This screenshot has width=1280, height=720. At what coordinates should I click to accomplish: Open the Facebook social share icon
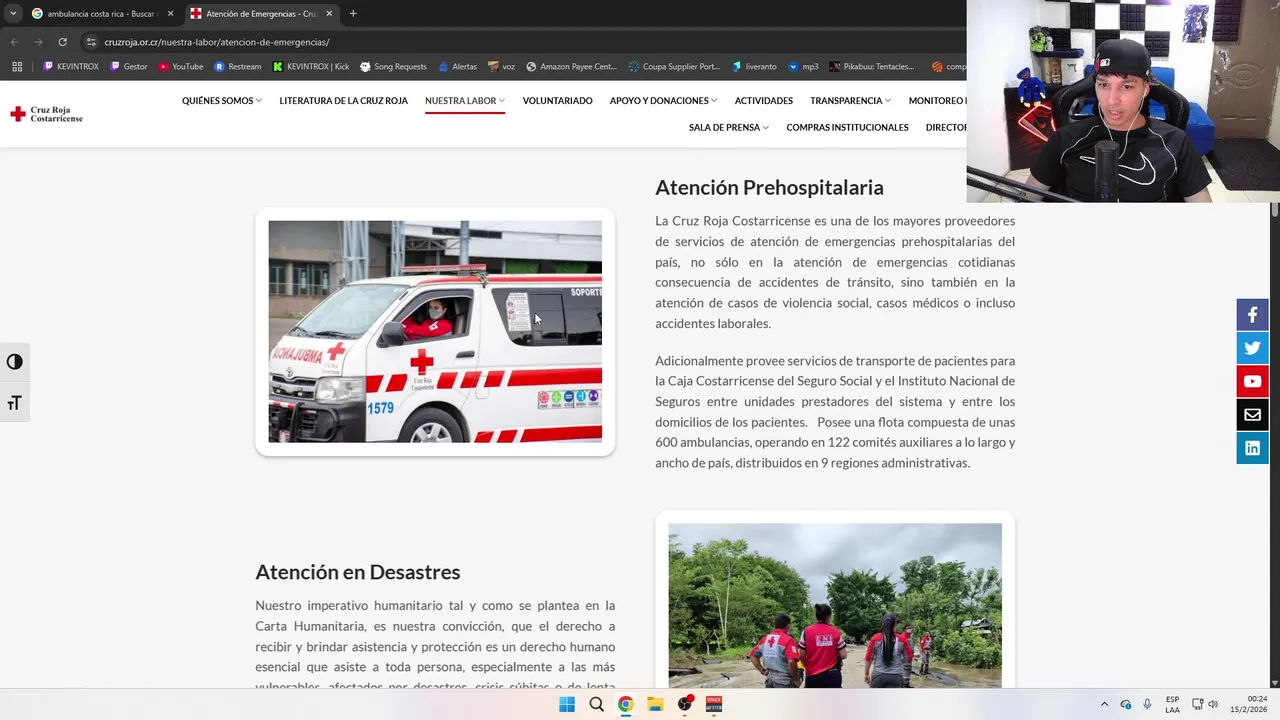point(1252,315)
